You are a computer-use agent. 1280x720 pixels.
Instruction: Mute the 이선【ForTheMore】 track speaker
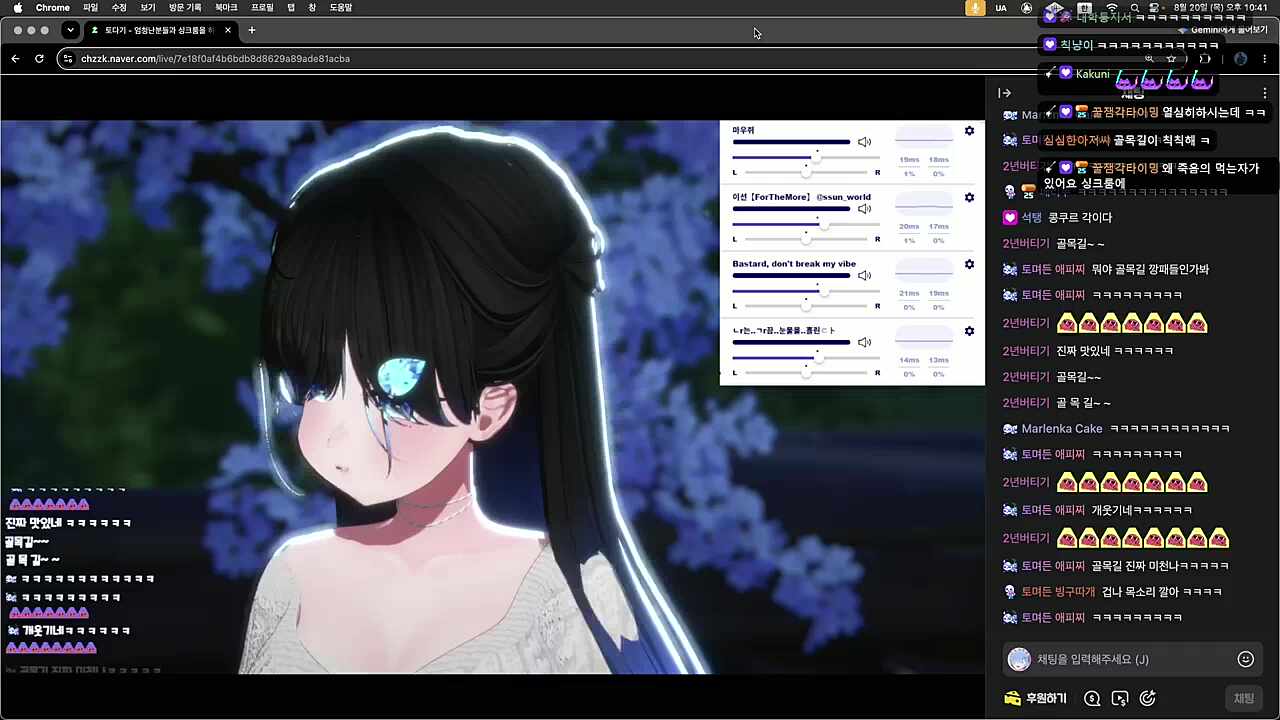[x=864, y=209]
